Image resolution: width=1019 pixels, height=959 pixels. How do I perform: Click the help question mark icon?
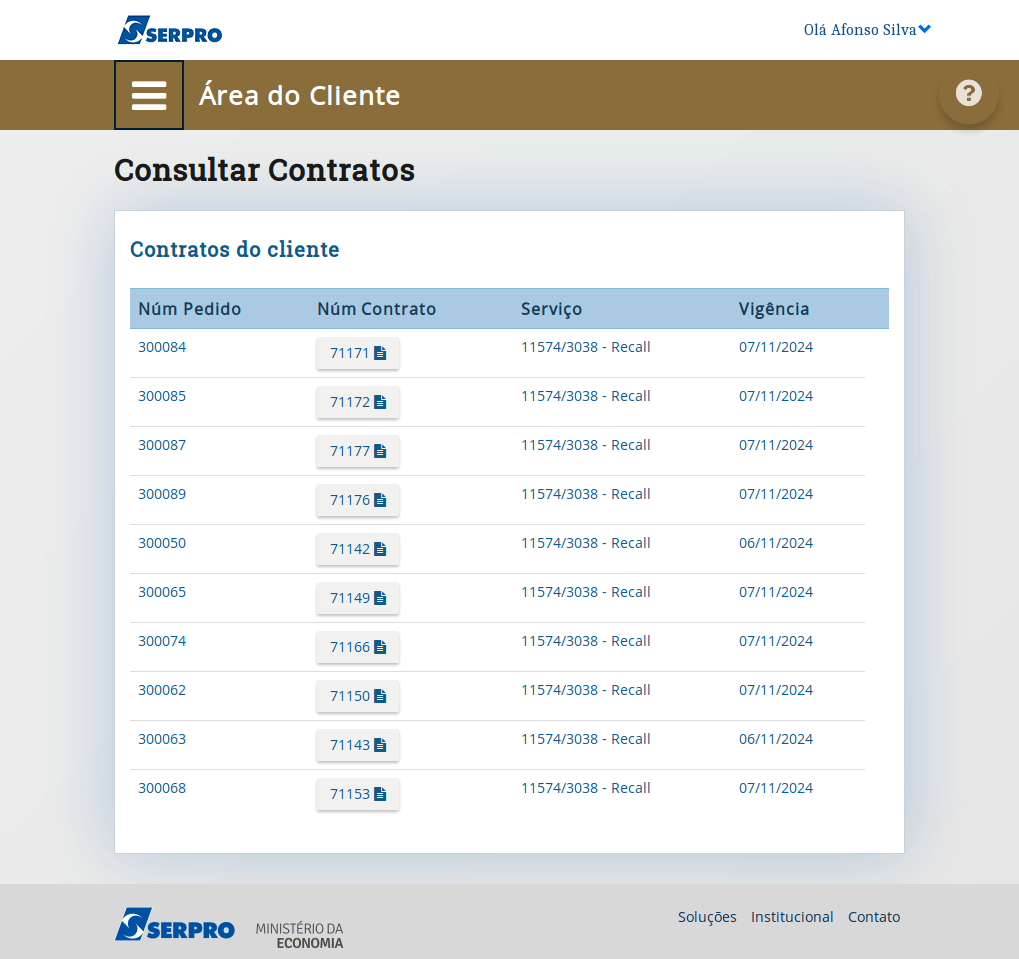tap(968, 94)
